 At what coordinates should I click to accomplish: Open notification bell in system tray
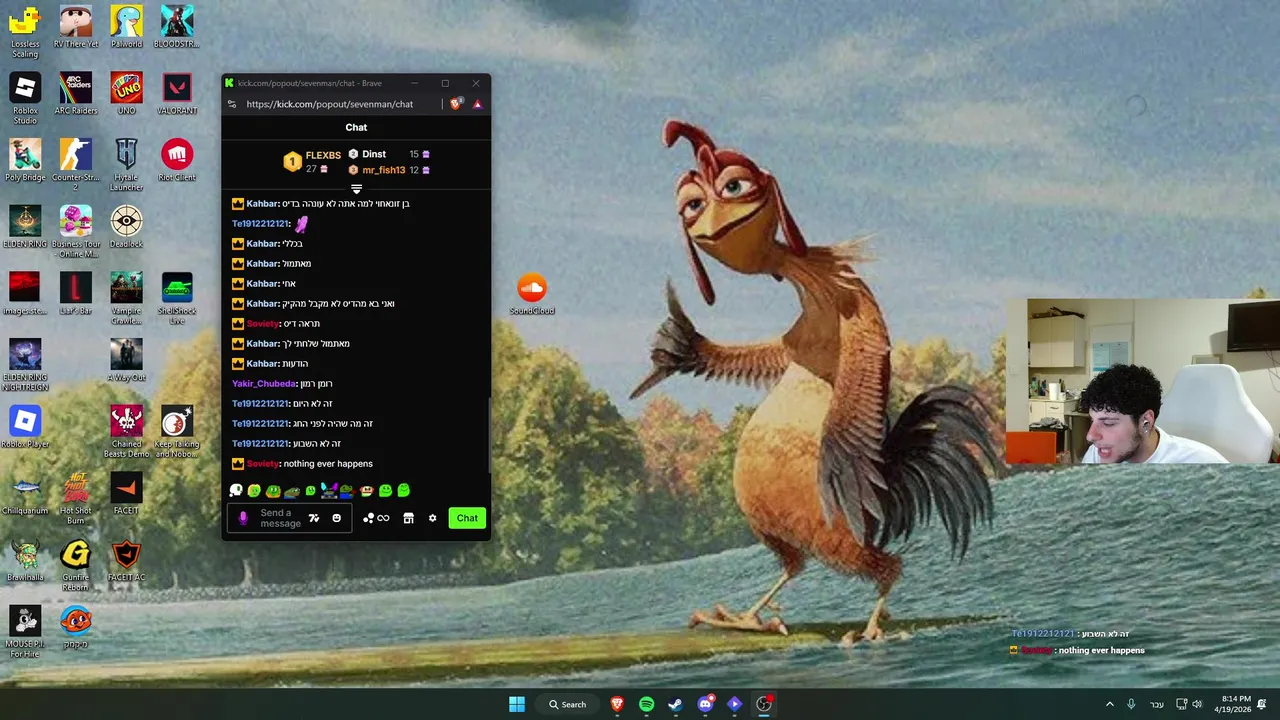pos(1262,704)
